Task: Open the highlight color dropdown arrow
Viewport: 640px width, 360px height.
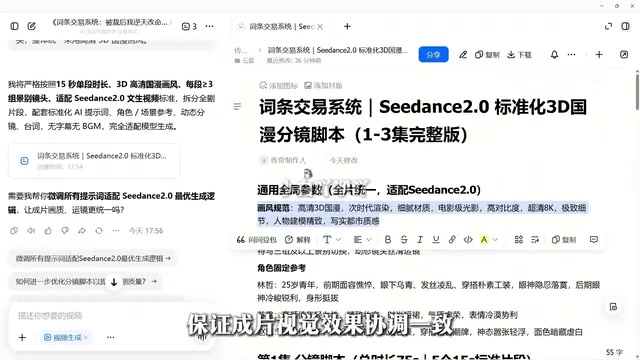Action: [495, 240]
